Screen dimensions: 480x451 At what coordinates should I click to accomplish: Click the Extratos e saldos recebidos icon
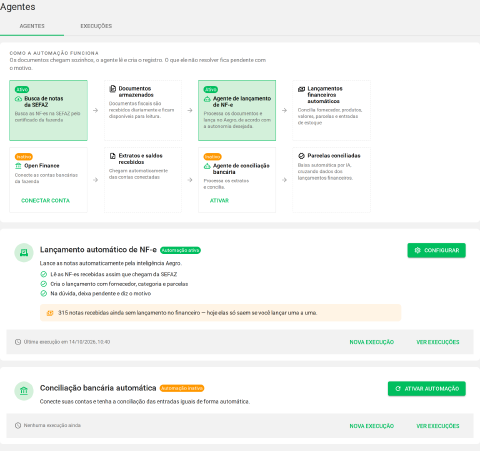pyautogui.click(x=113, y=156)
